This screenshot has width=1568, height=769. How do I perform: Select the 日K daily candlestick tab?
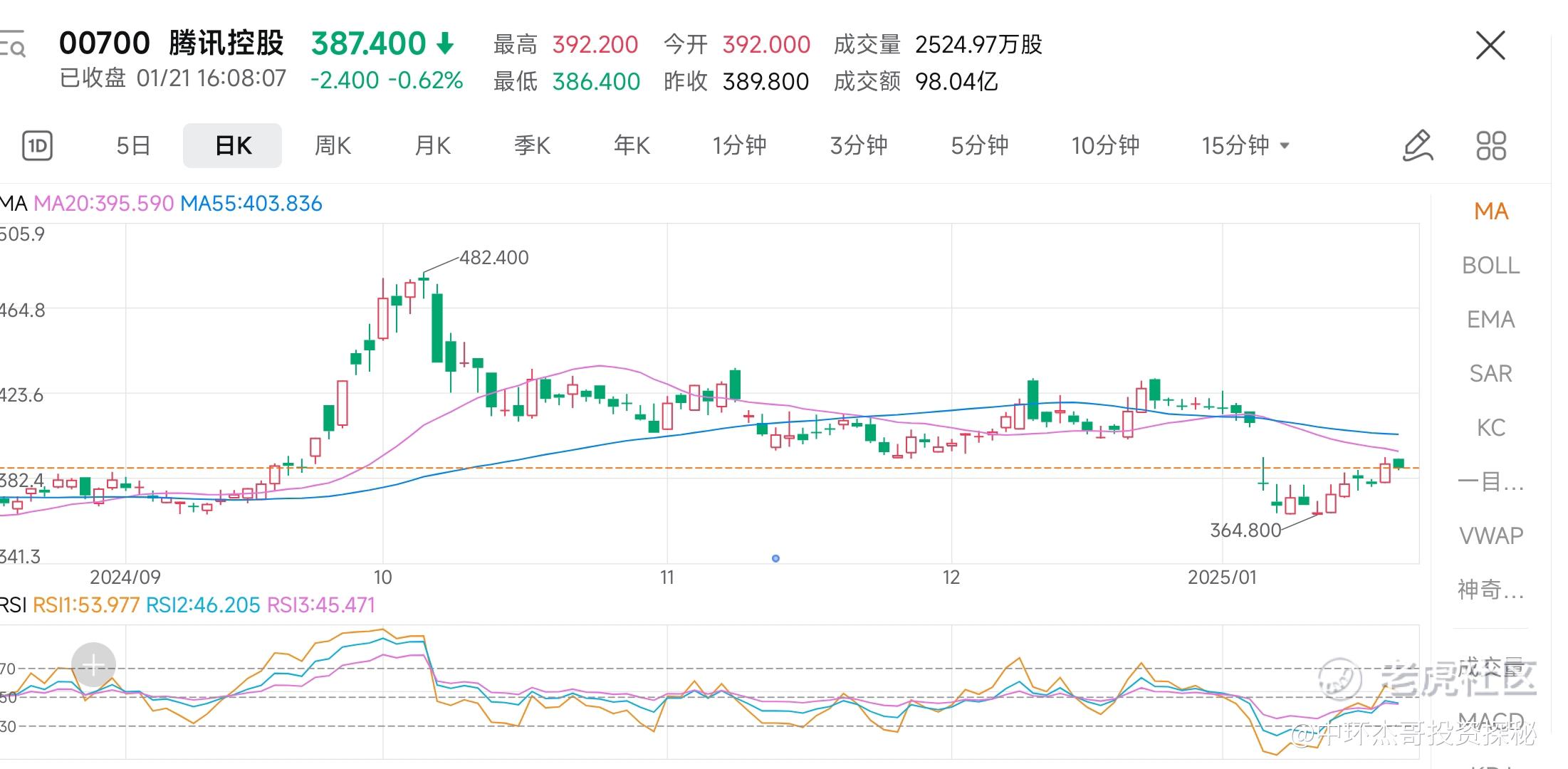click(233, 146)
